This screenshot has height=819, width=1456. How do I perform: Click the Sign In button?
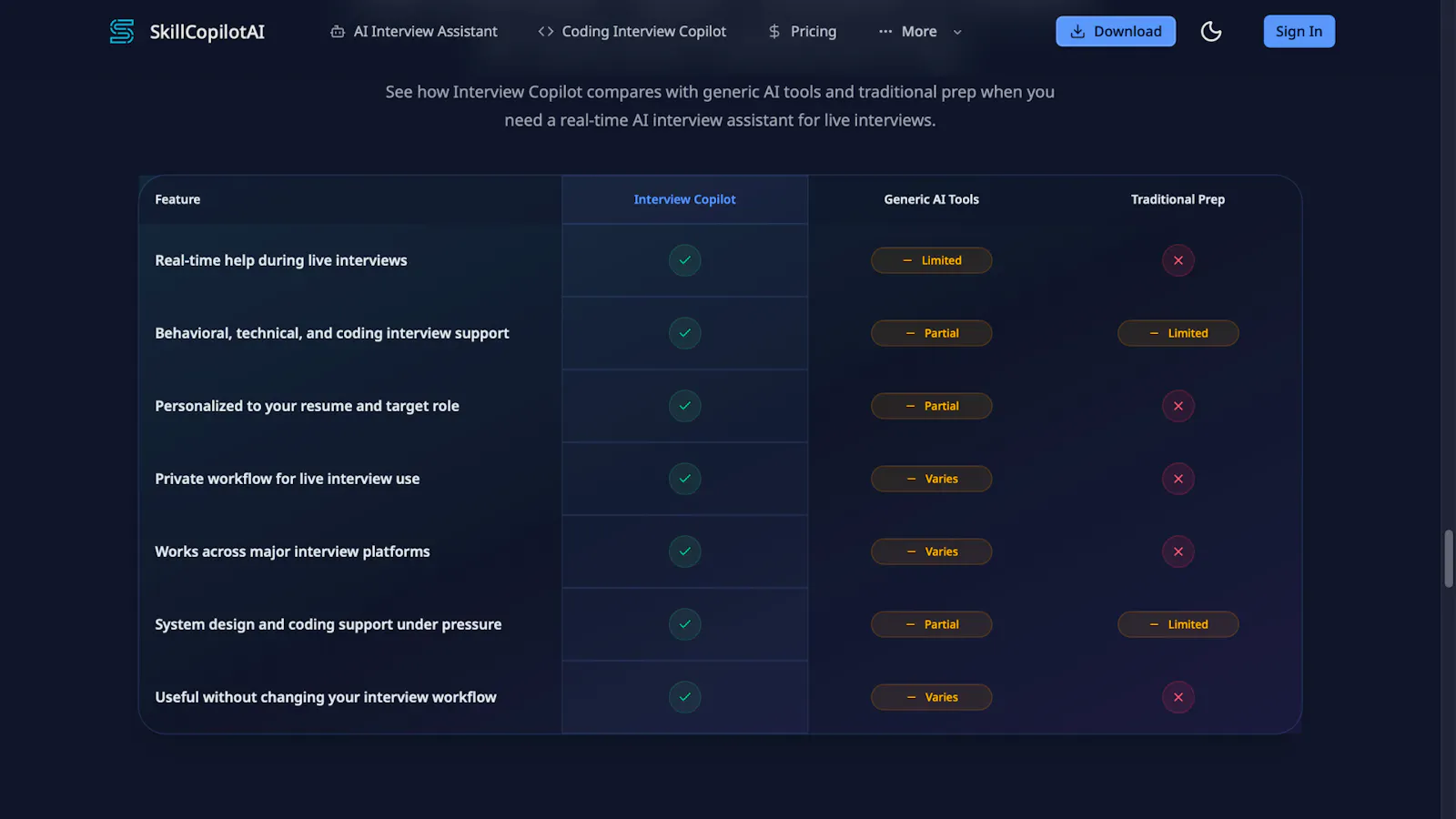1299,31
